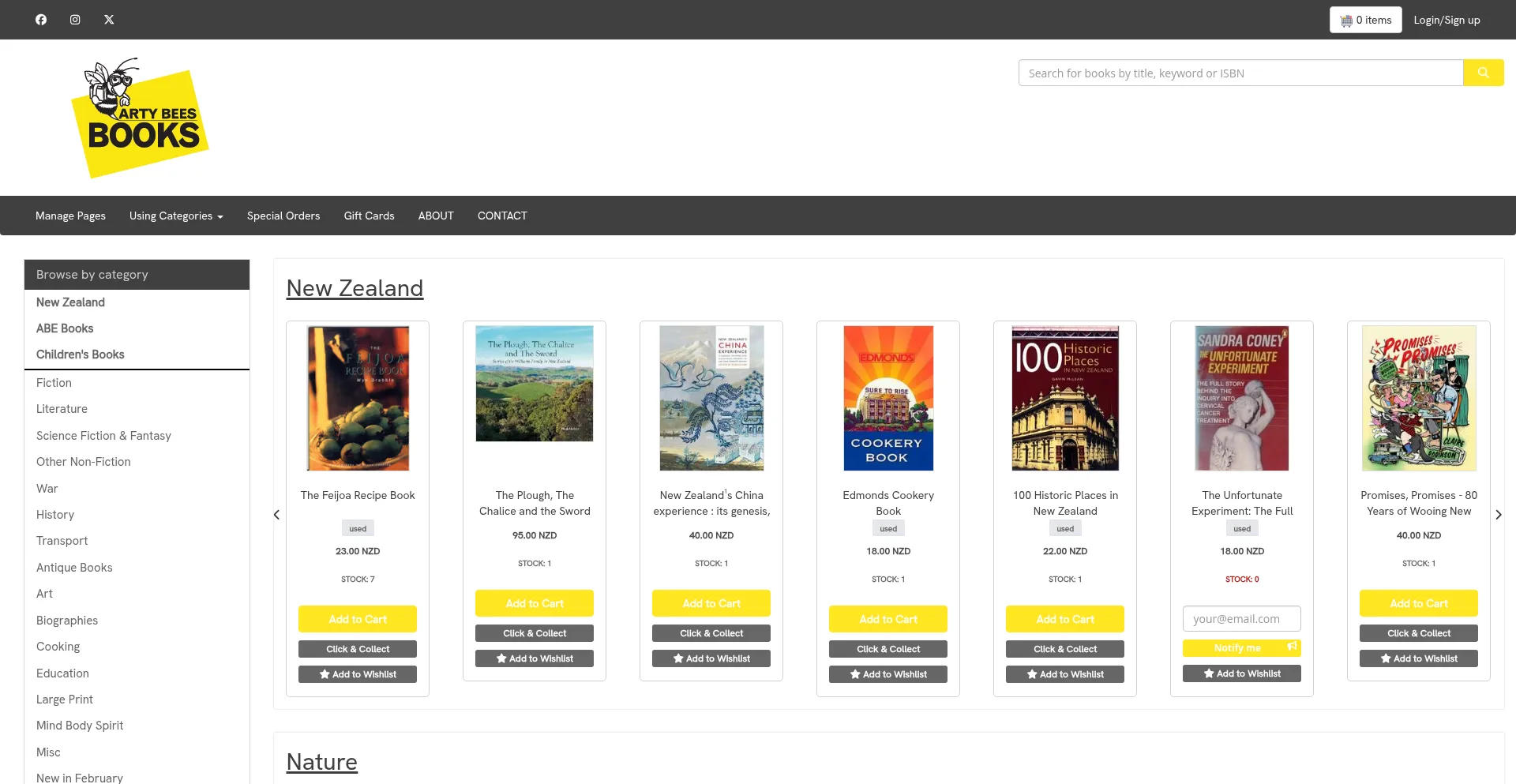The height and width of the screenshot is (784, 1516).
Task: Browse Science Fiction & Fantasy category
Action: pyautogui.click(x=103, y=436)
